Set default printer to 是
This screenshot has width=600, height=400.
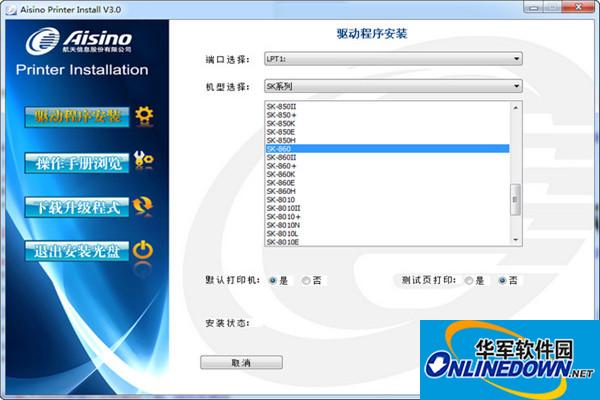[273, 281]
